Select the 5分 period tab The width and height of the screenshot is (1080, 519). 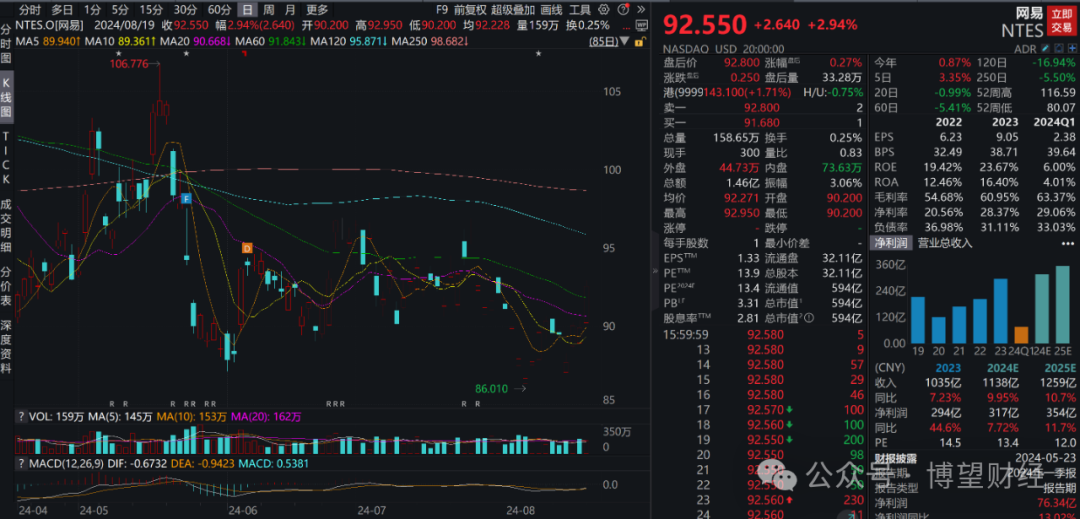point(120,10)
